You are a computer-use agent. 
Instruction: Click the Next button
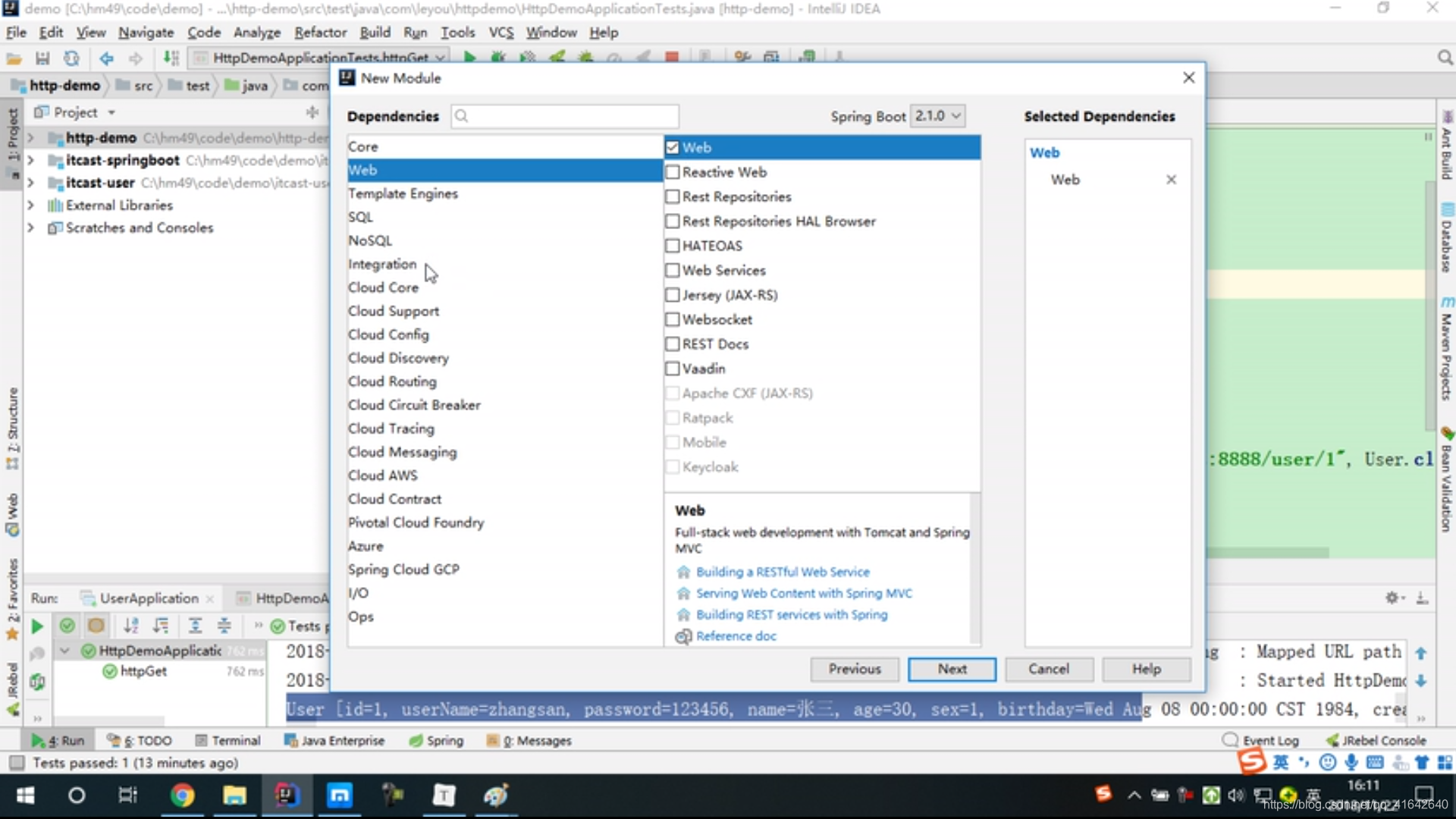click(x=952, y=669)
